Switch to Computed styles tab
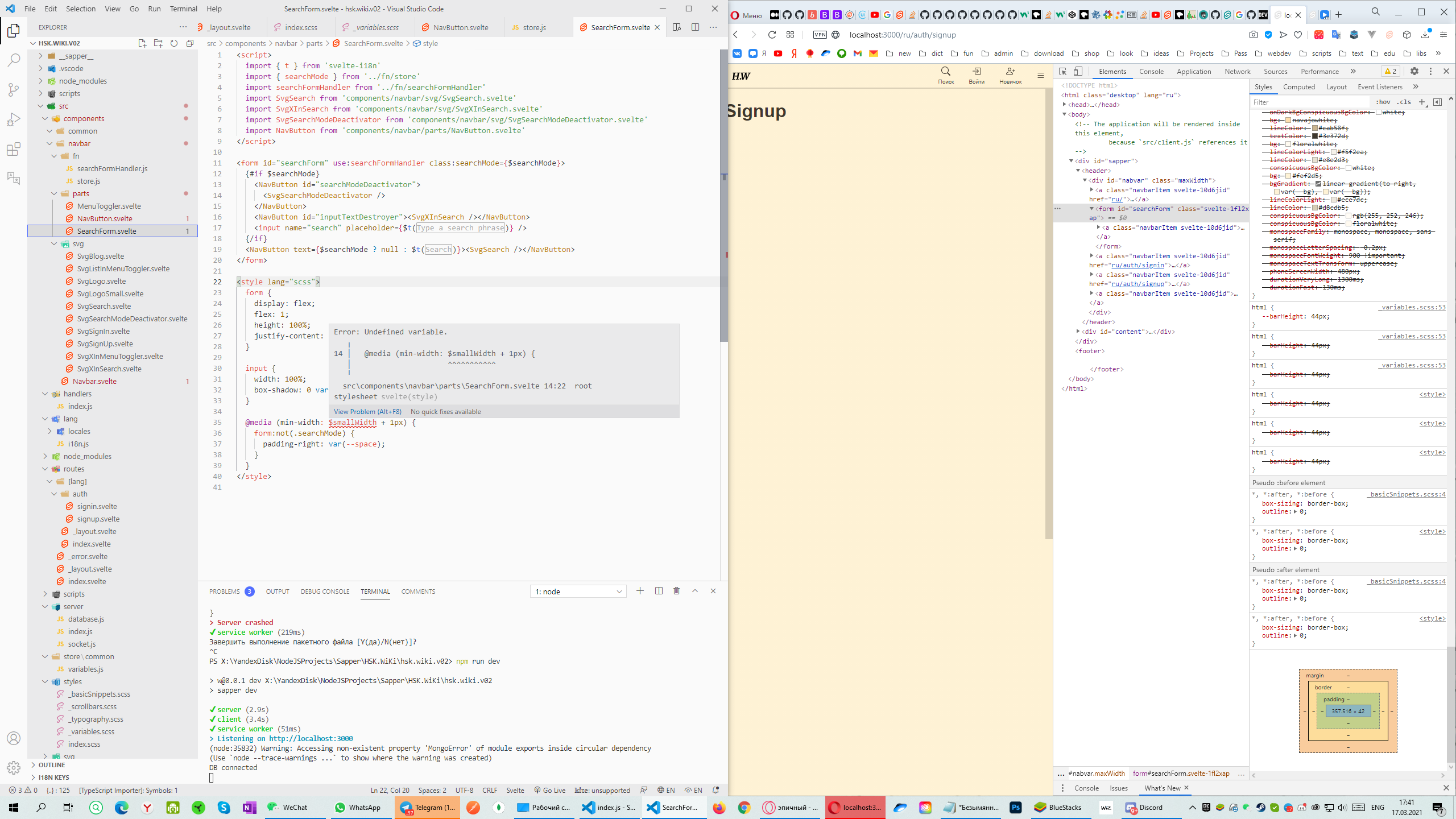The width and height of the screenshot is (1456, 819). 1299,86
